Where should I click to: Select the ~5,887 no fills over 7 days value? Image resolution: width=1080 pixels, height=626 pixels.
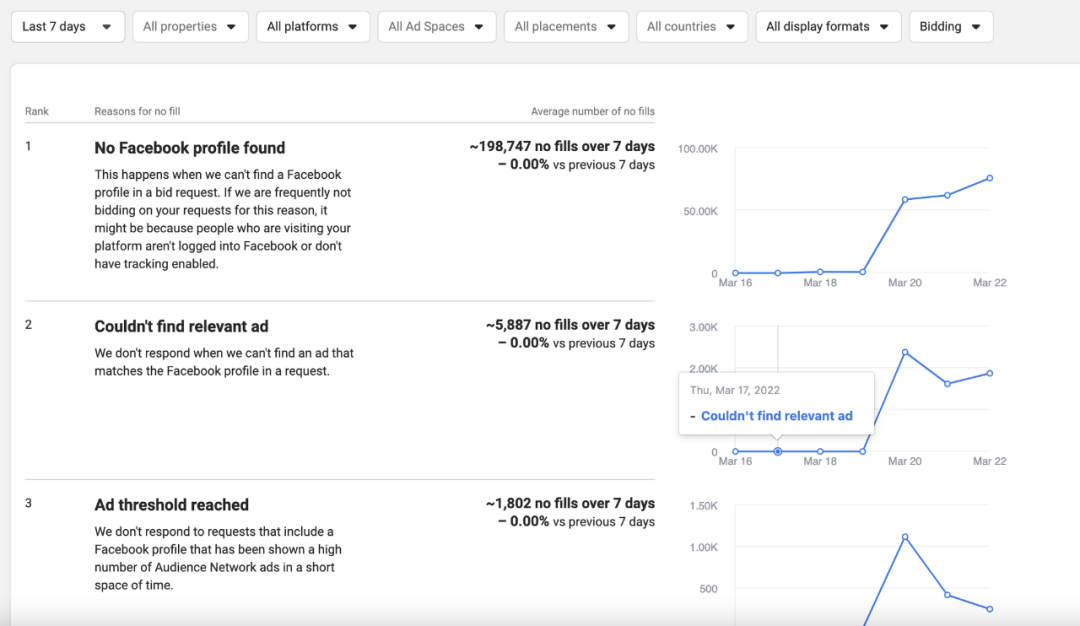(570, 324)
